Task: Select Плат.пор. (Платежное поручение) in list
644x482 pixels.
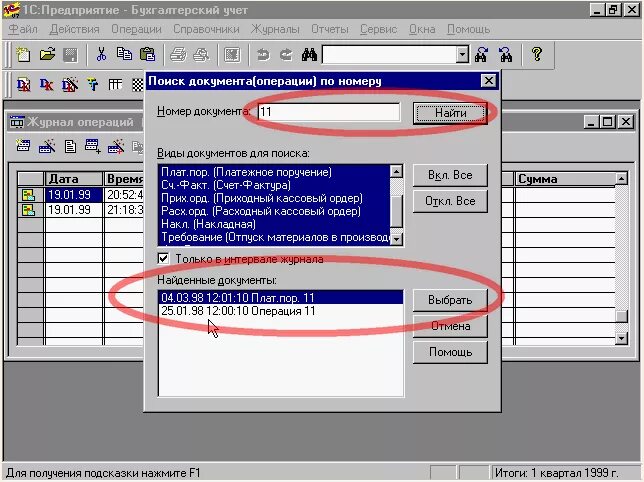Action: 274,172
